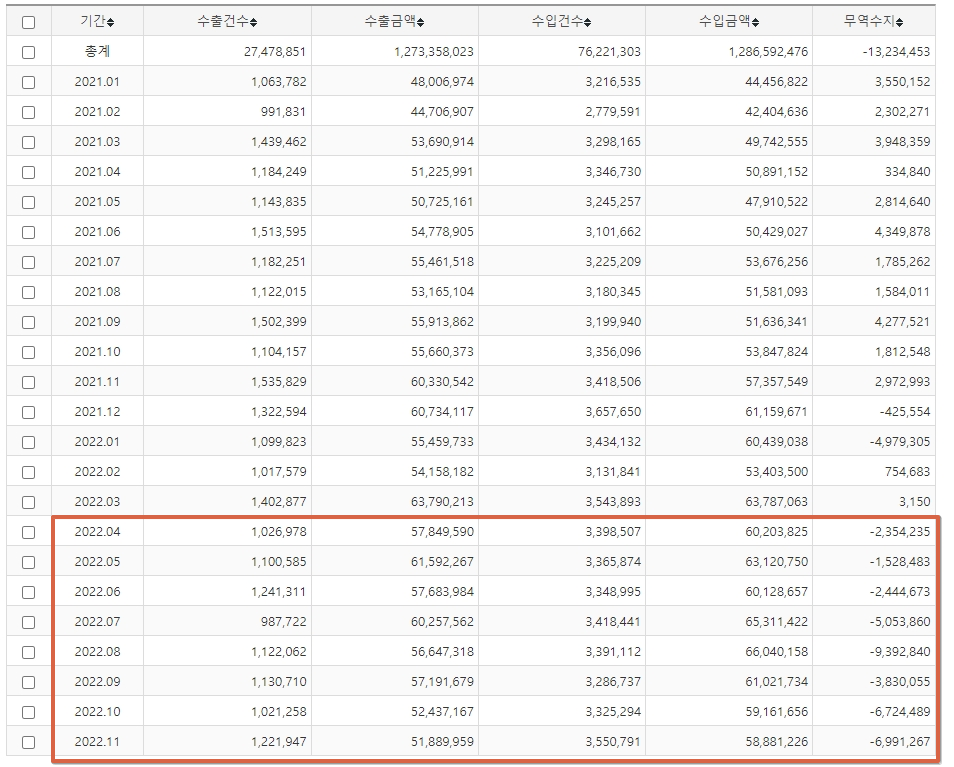Check the 2022.07 row checkbox

(29, 622)
